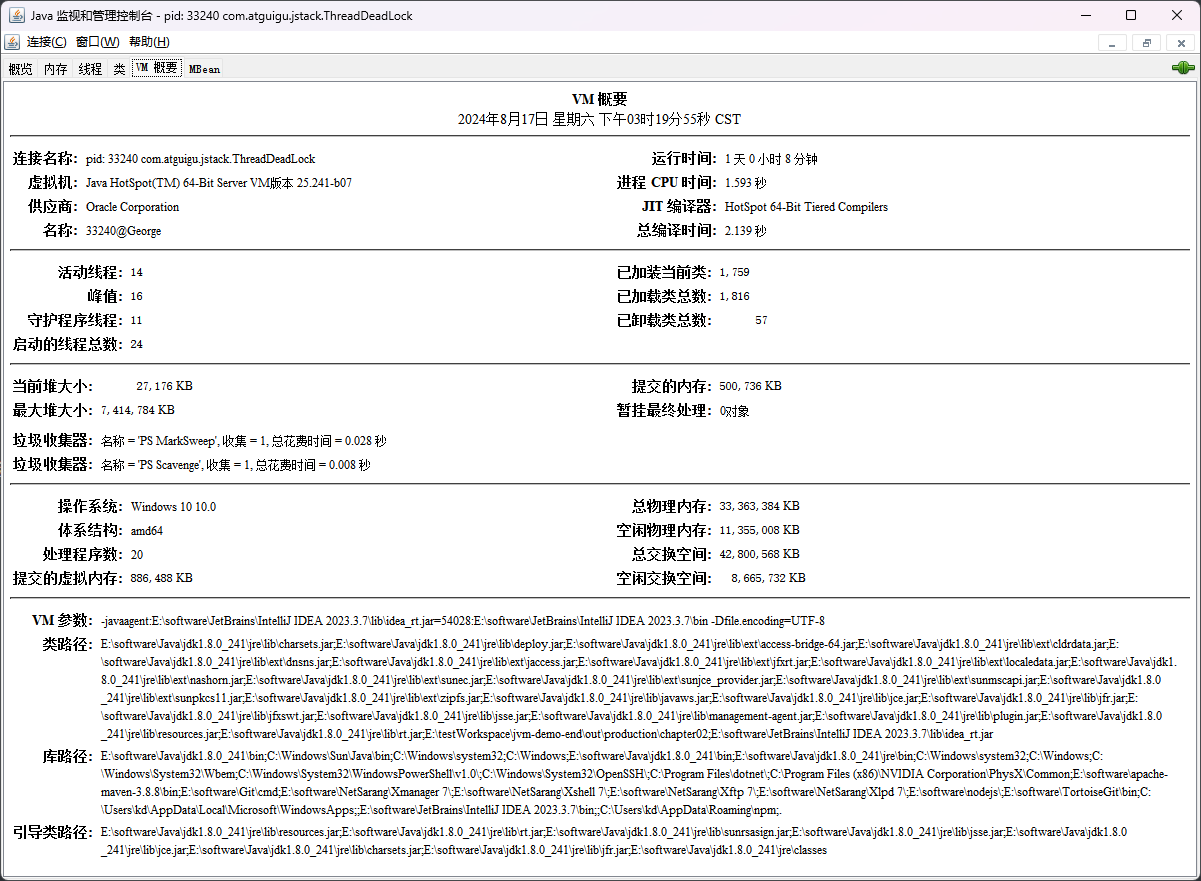Click the PS Scavenge garbage collector line
The image size is (1201, 881).
click(236, 465)
